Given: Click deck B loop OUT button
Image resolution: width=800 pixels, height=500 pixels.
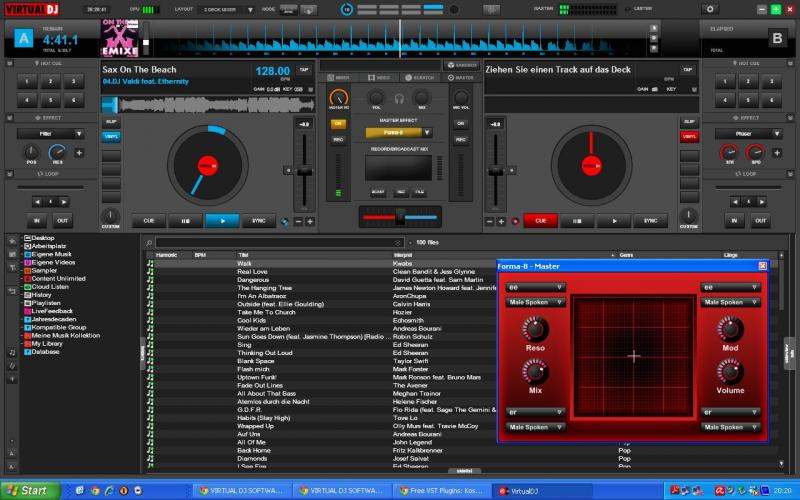Looking at the screenshot, I should pos(760,221).
